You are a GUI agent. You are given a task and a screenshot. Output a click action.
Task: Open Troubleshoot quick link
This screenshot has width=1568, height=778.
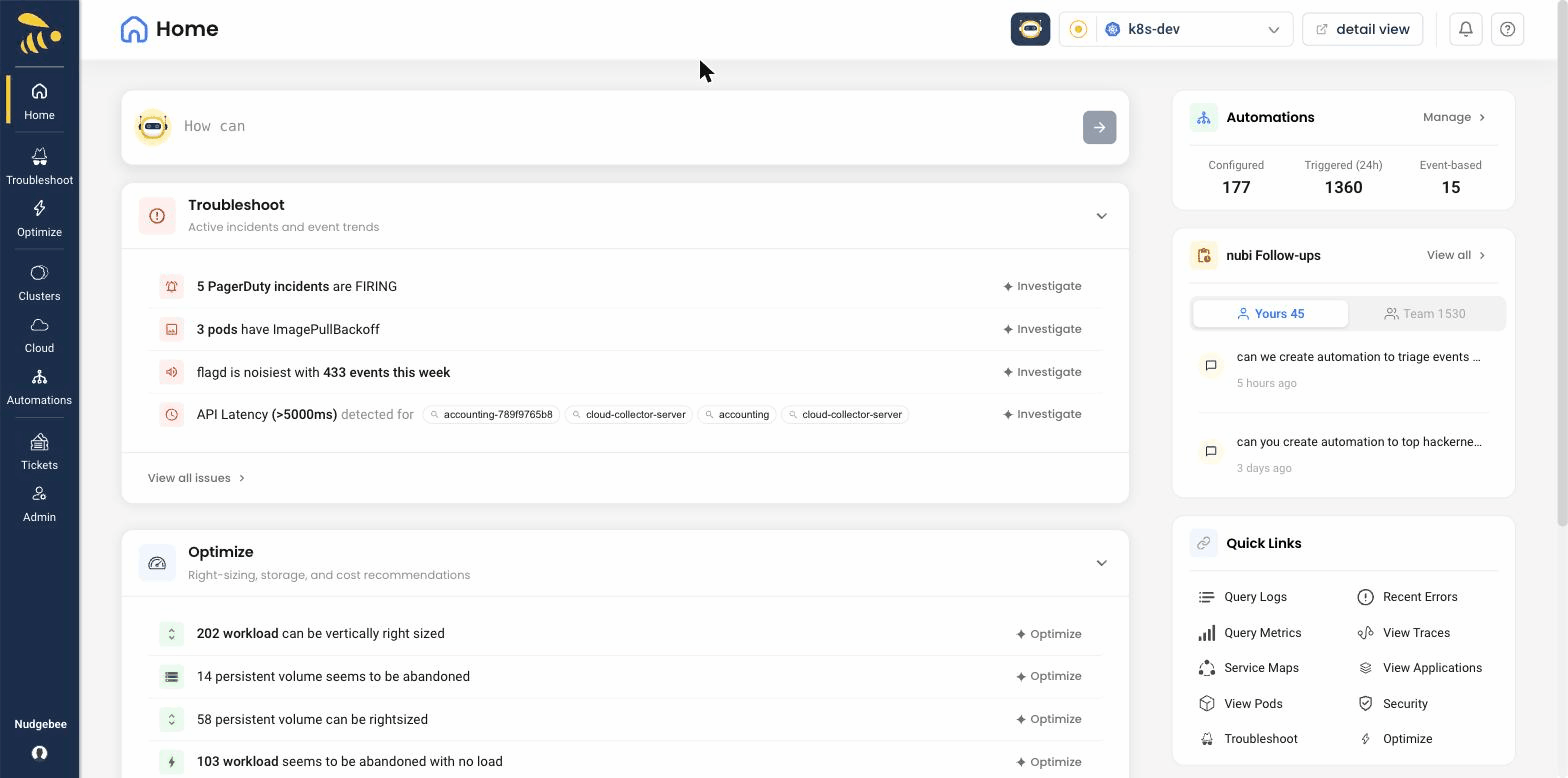1248,739
